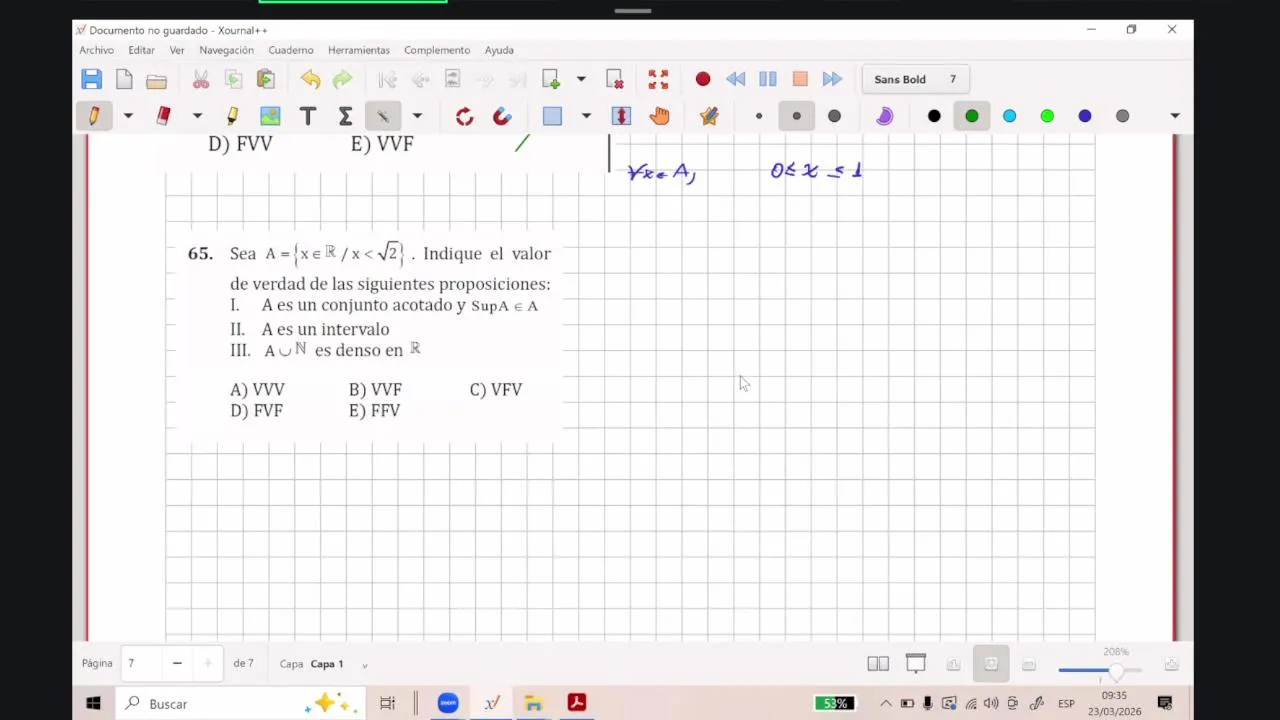Insert a LaTeX formula with sigma icon
This screenshot has width=1280, height=720.
(x=345, y=116)
